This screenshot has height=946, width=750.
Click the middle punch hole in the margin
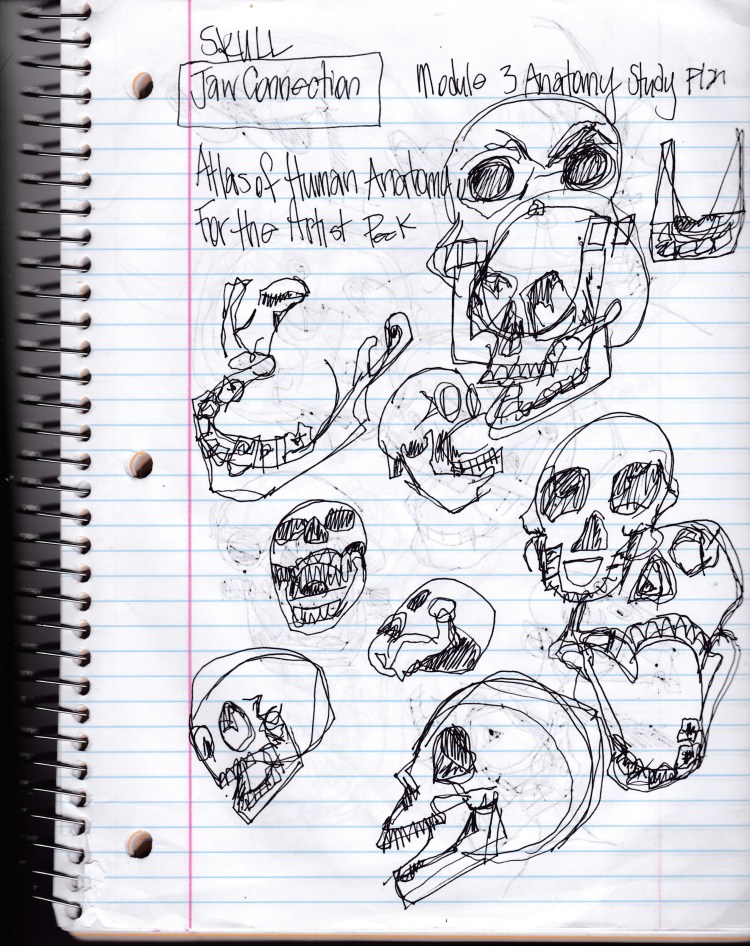point(141,462)
